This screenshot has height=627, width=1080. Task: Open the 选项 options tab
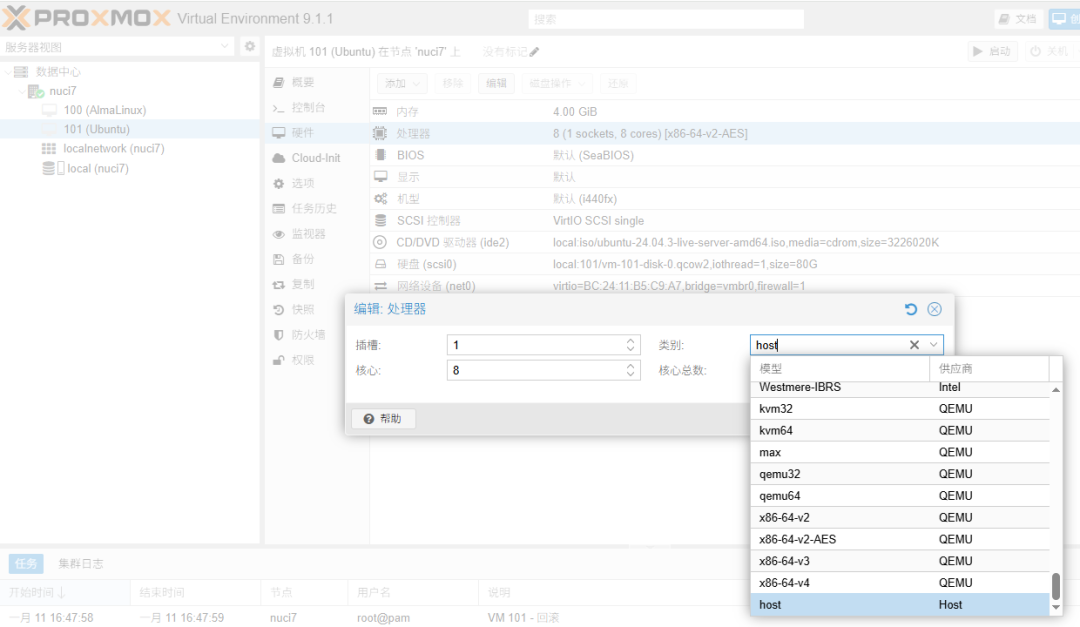[302, 184]
